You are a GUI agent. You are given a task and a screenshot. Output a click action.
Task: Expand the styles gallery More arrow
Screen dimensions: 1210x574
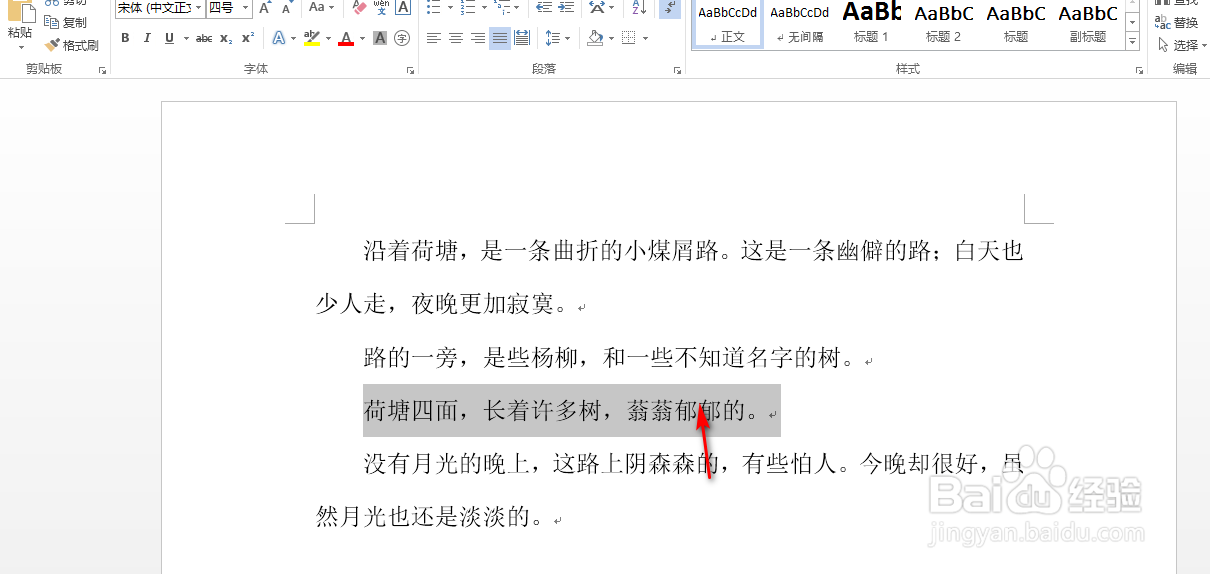pos(1132,43)
